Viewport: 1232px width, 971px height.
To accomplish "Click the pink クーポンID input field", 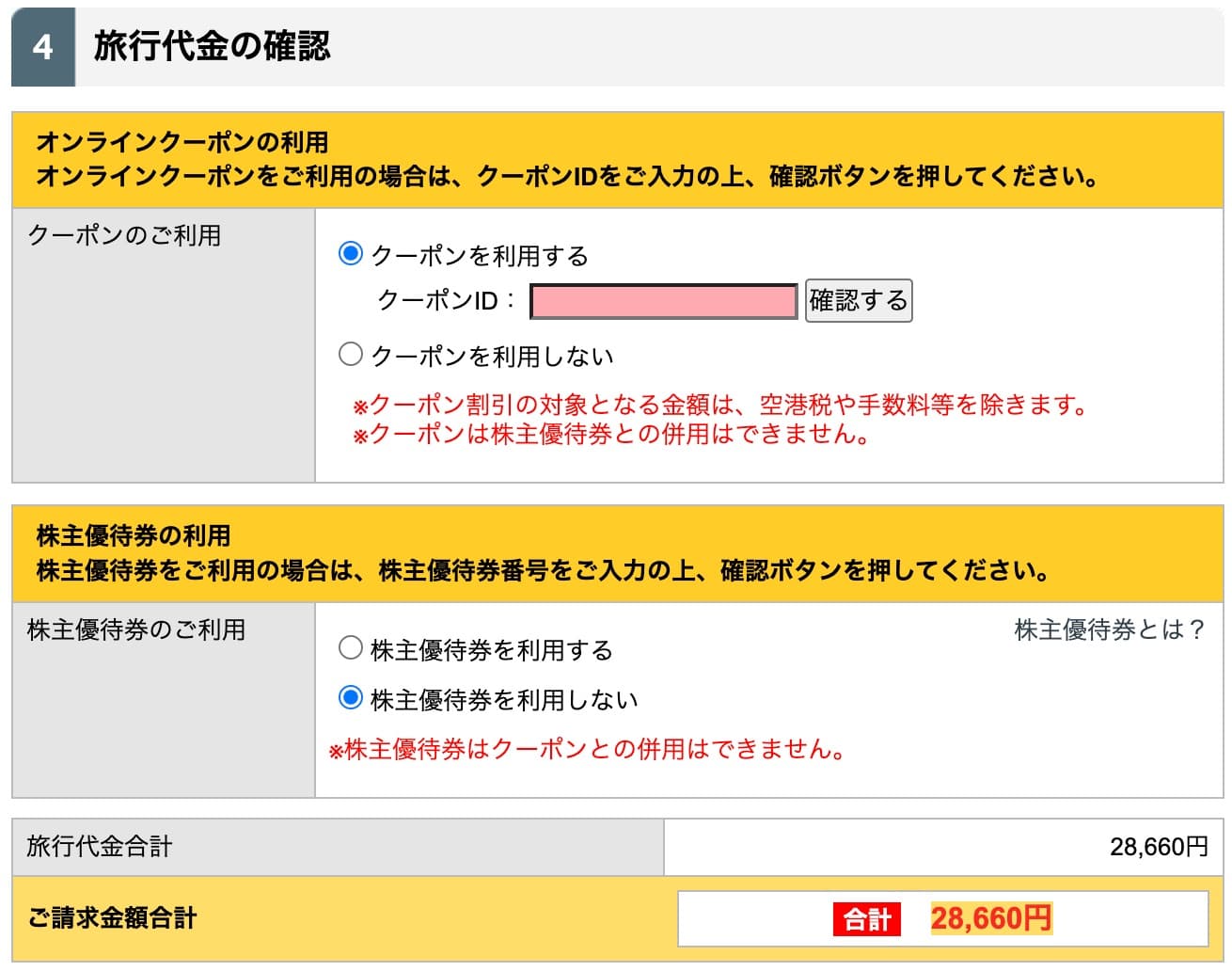I will [x=664, y=301].
